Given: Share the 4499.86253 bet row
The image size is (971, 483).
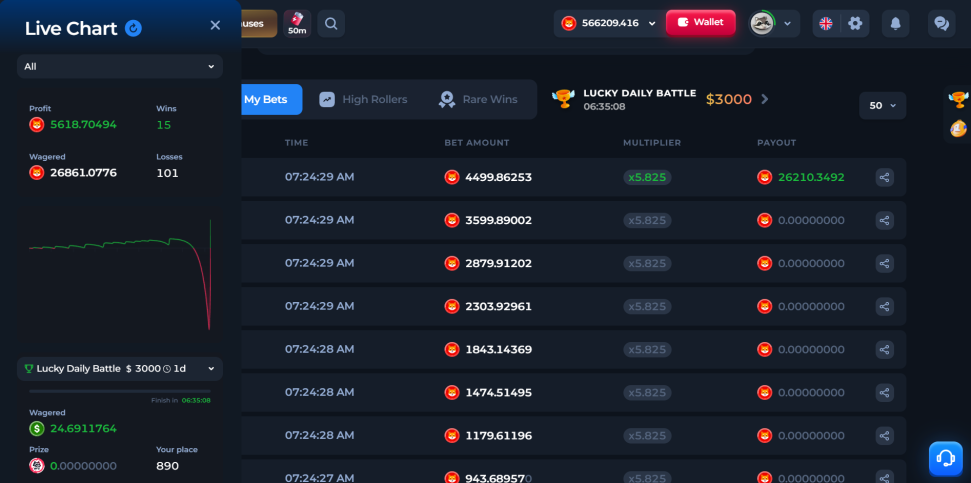Looking at the screenshot, I should (x=884, y=178).
